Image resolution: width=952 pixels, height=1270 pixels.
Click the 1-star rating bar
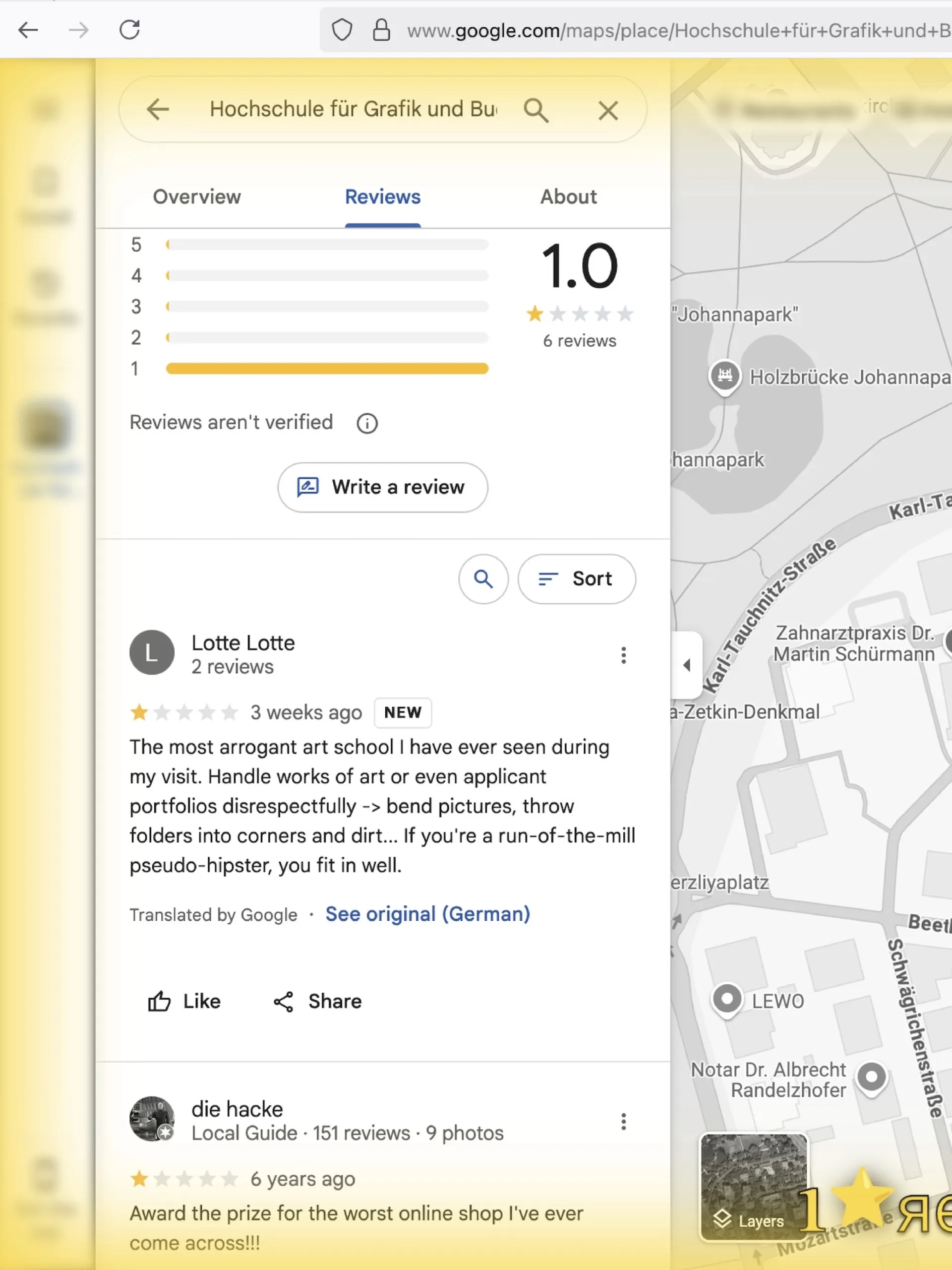(x=327, y=369)
